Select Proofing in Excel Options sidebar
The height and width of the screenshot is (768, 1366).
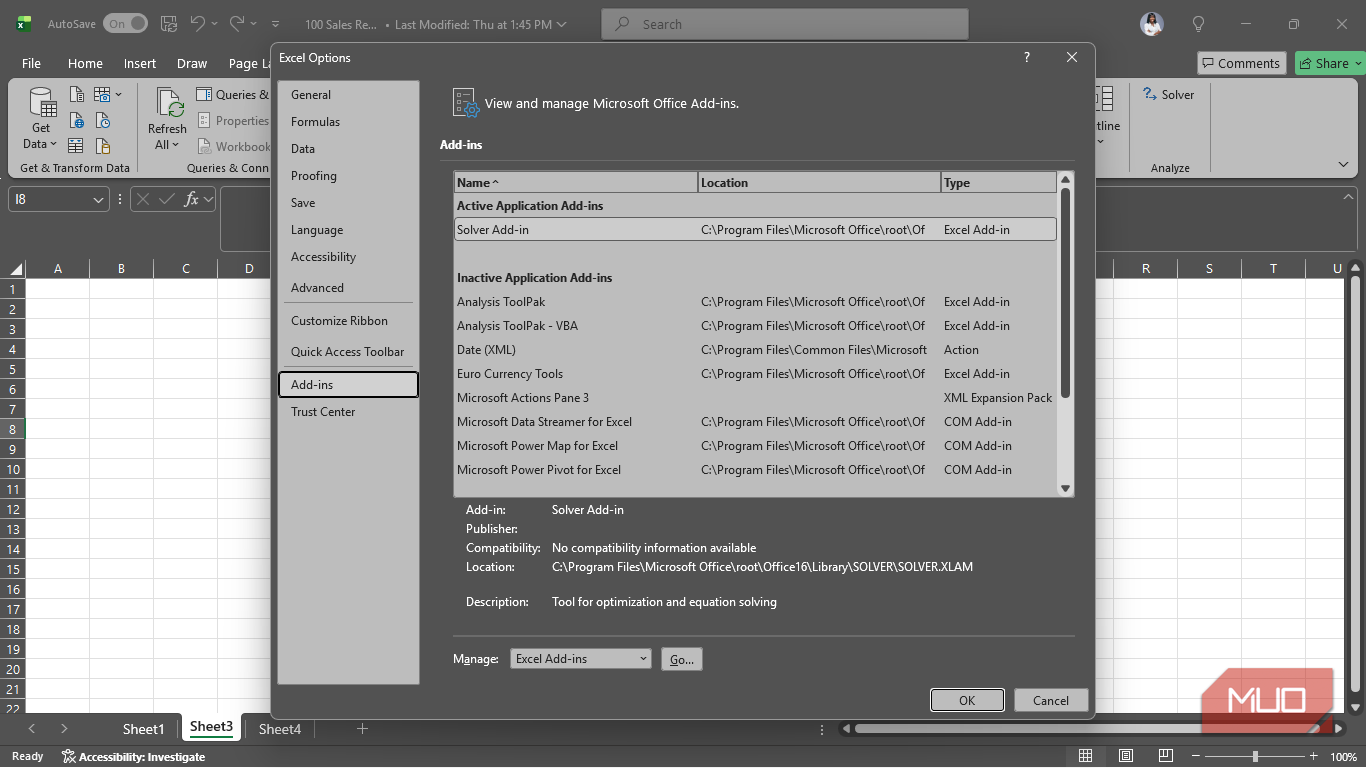pos(348,176)
